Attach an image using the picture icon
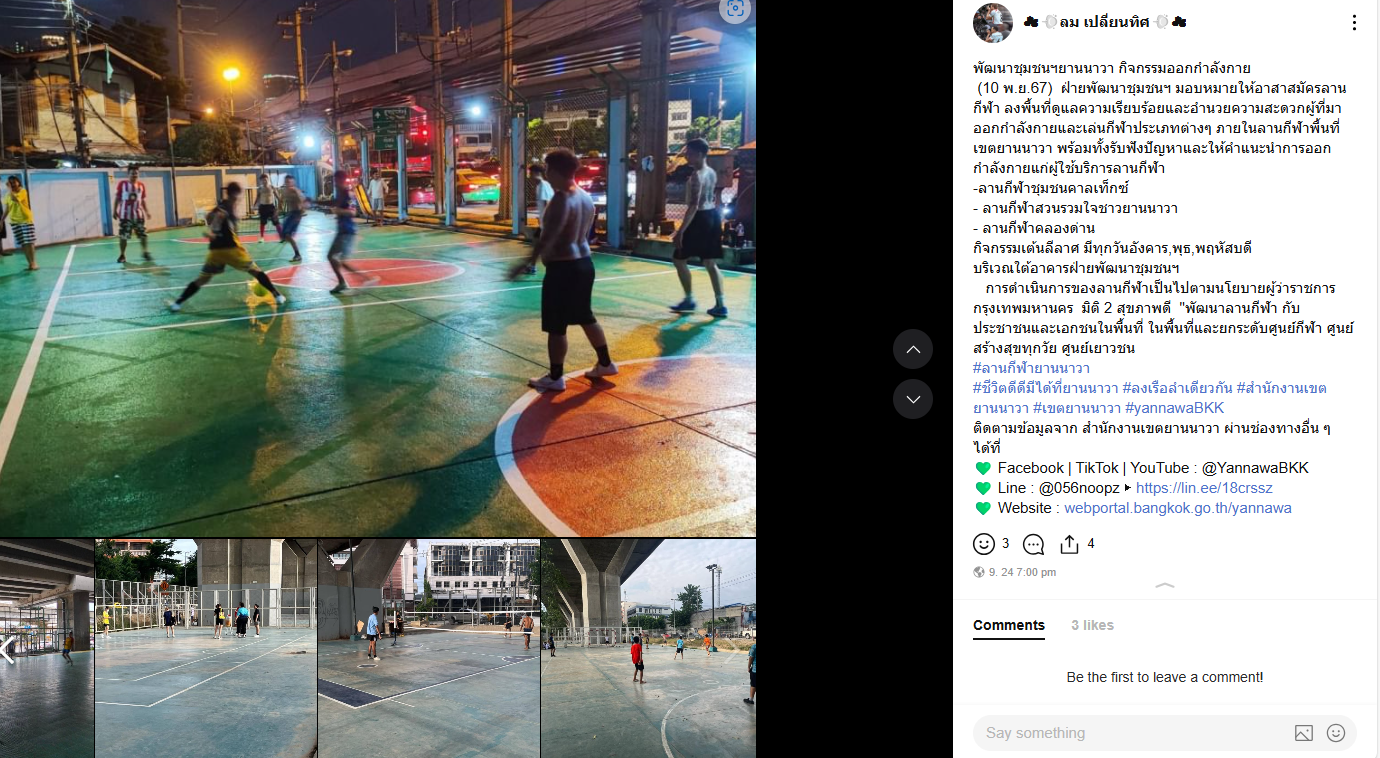 pos(1303,733)
